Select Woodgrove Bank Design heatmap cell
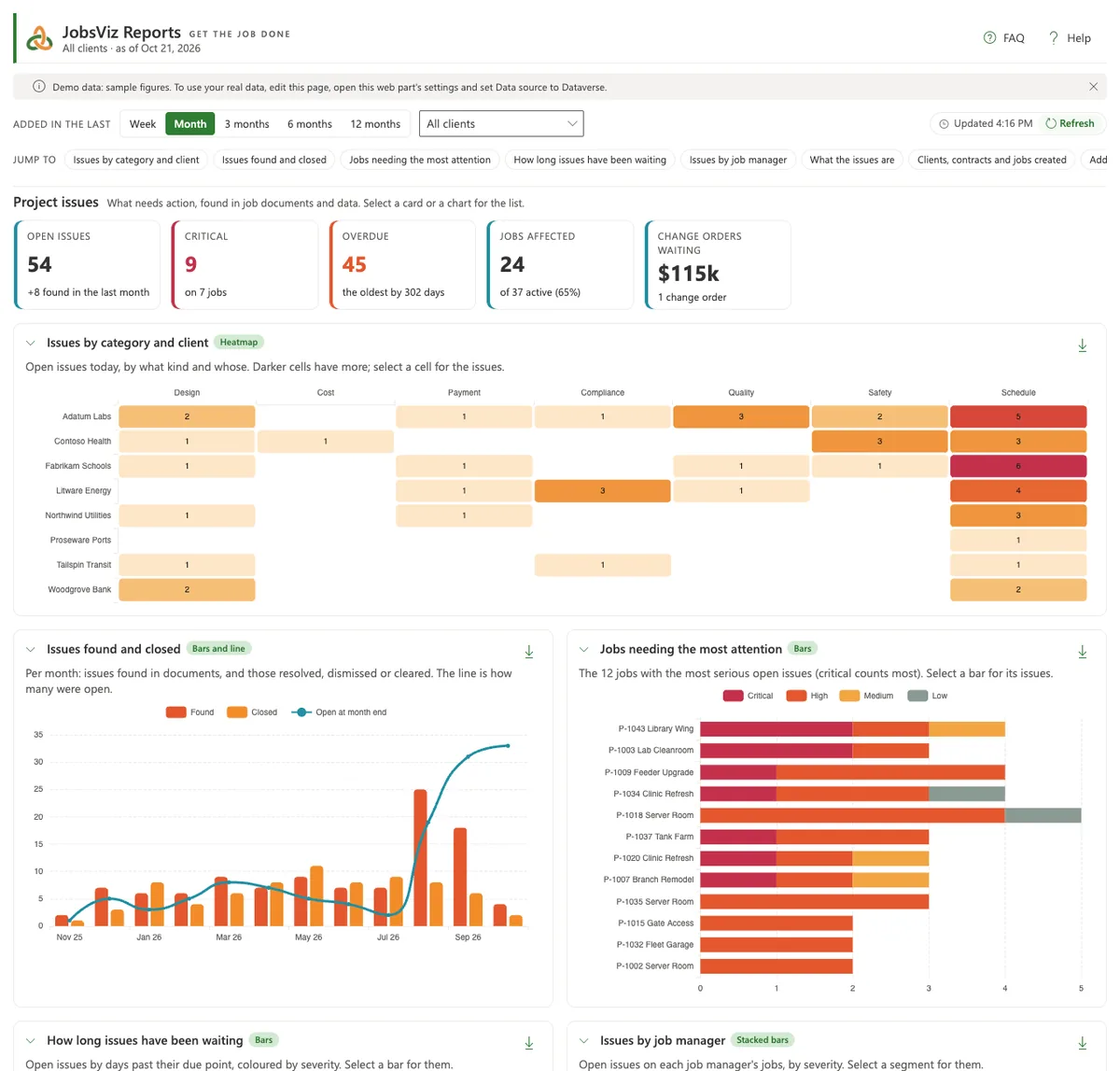The image size is (1120, 1071). (187, 589)
